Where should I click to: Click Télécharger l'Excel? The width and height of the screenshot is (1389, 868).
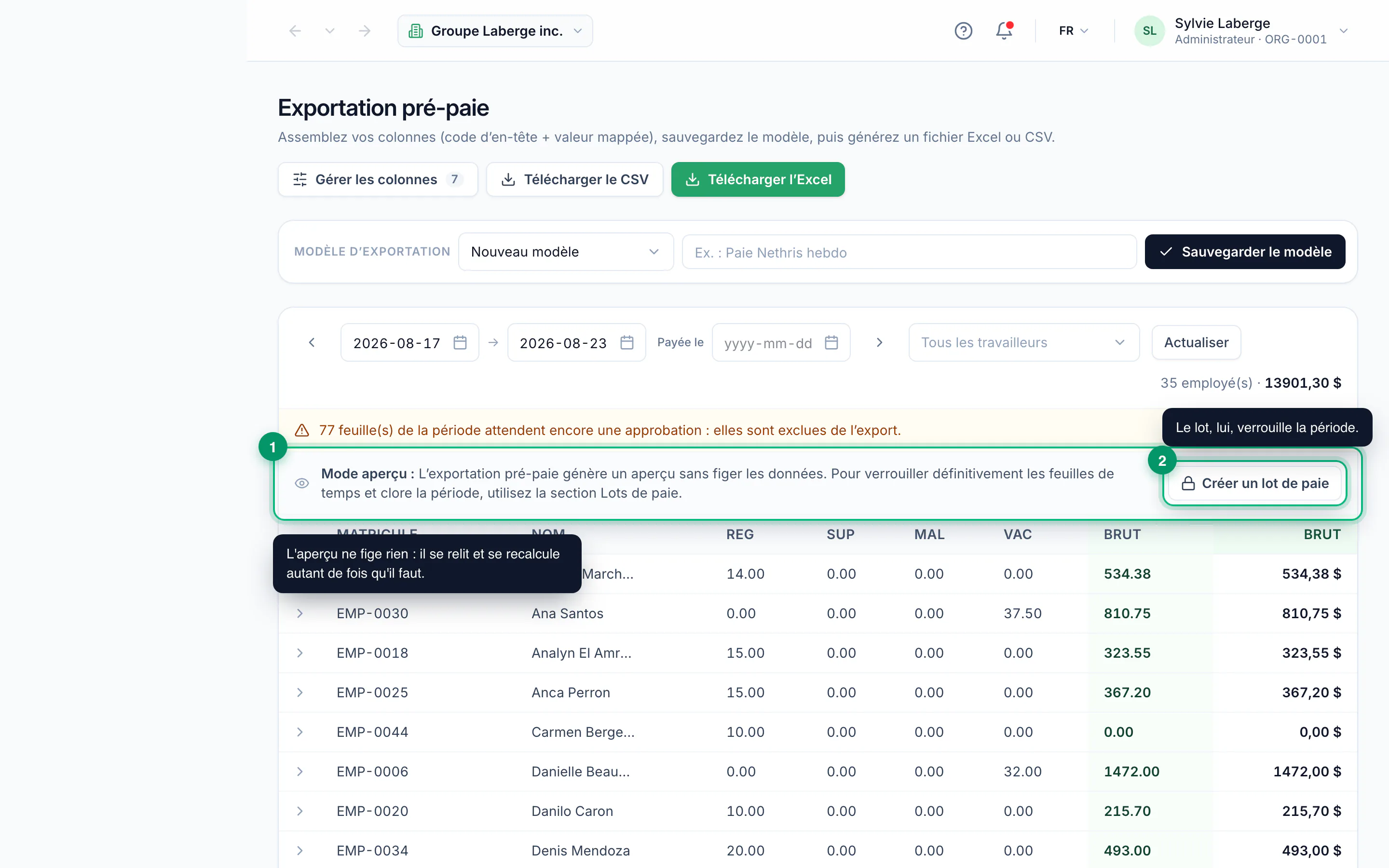[x=758, y=179]
